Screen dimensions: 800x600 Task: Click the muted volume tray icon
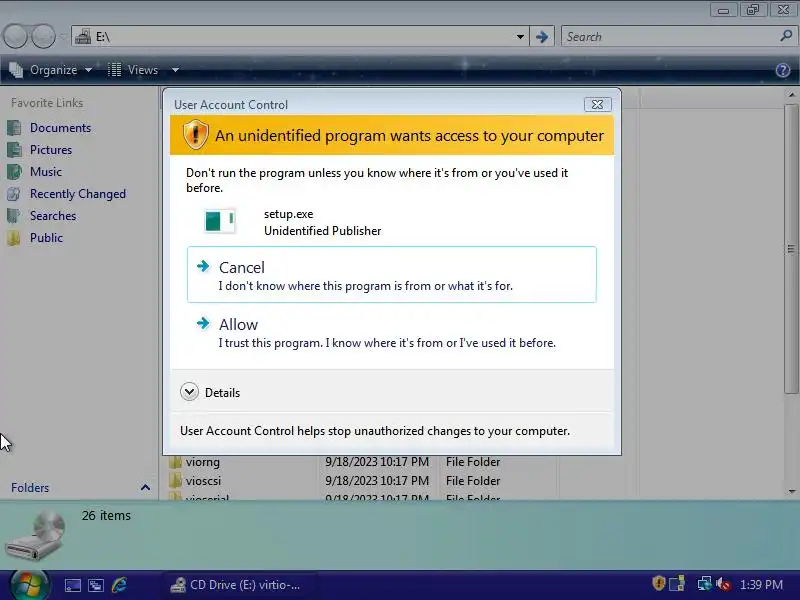click(x=723, y=584)
